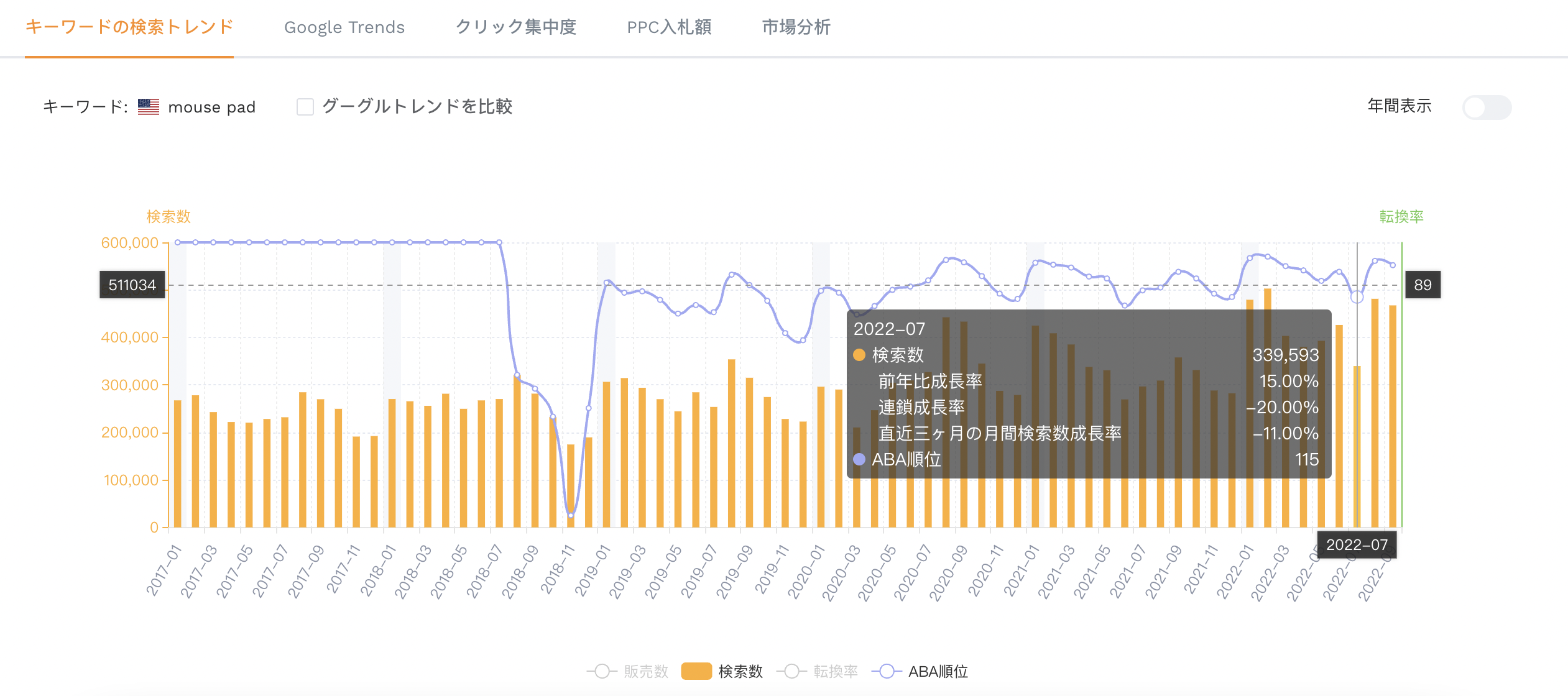The width and height of the screenshot is (1568, 696).
Task: Toggle the 年間表示 switch
Action: (1487, 107)
